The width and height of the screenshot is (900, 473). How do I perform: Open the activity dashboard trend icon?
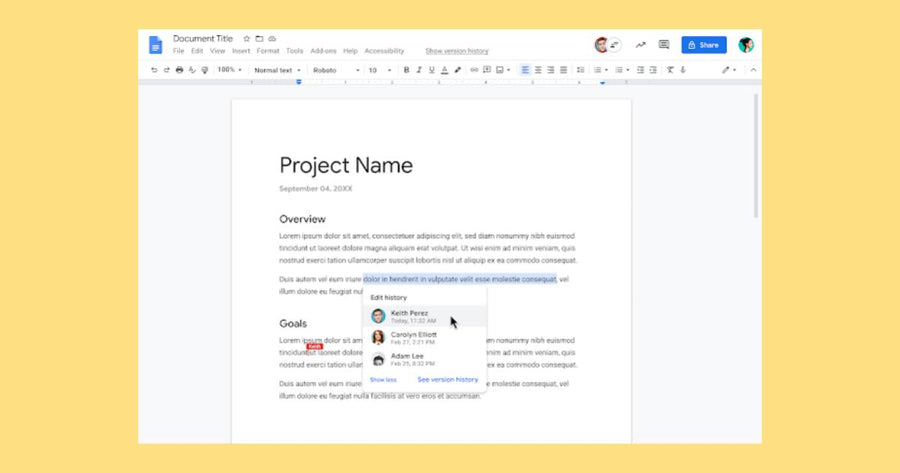tap(641, 45)
